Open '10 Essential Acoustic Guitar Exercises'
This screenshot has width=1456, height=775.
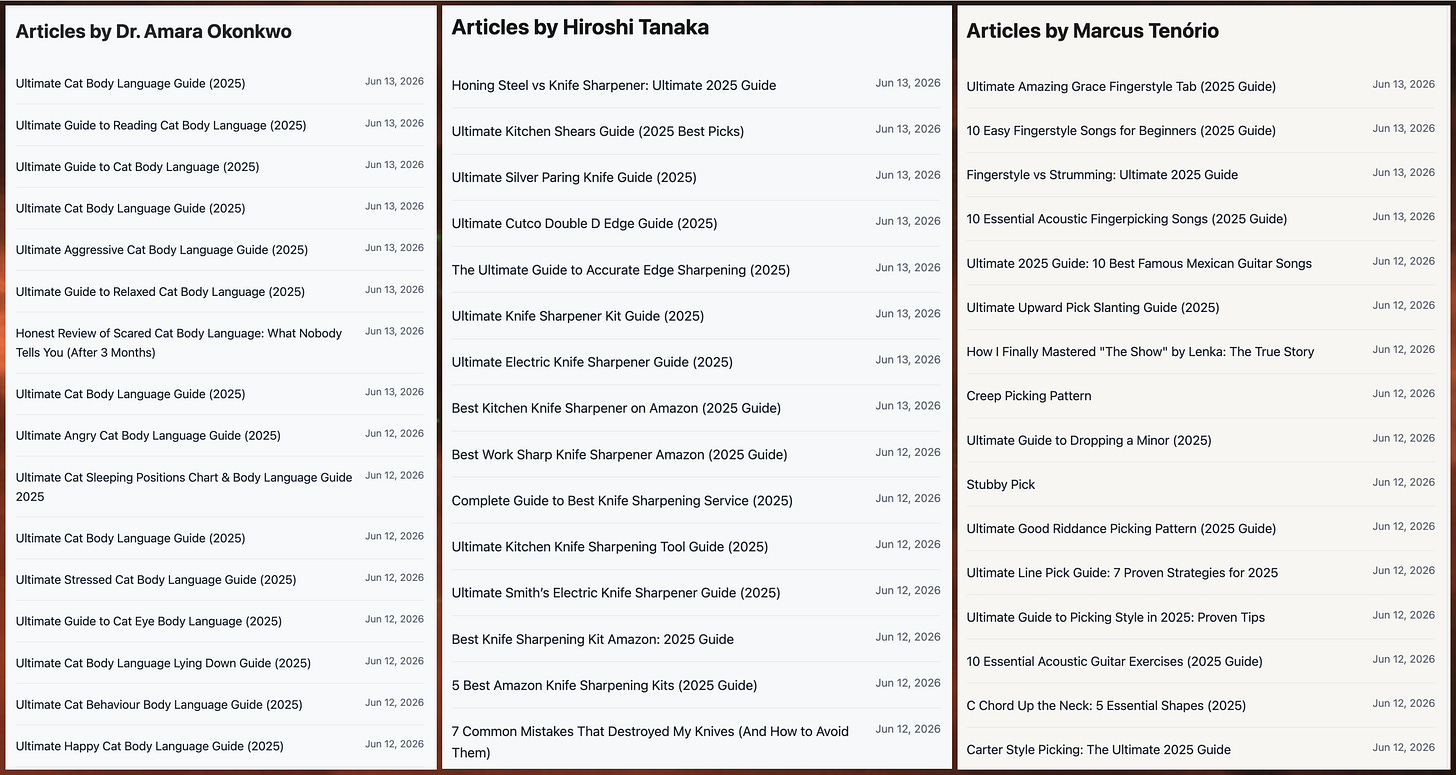pos(1115,661)
